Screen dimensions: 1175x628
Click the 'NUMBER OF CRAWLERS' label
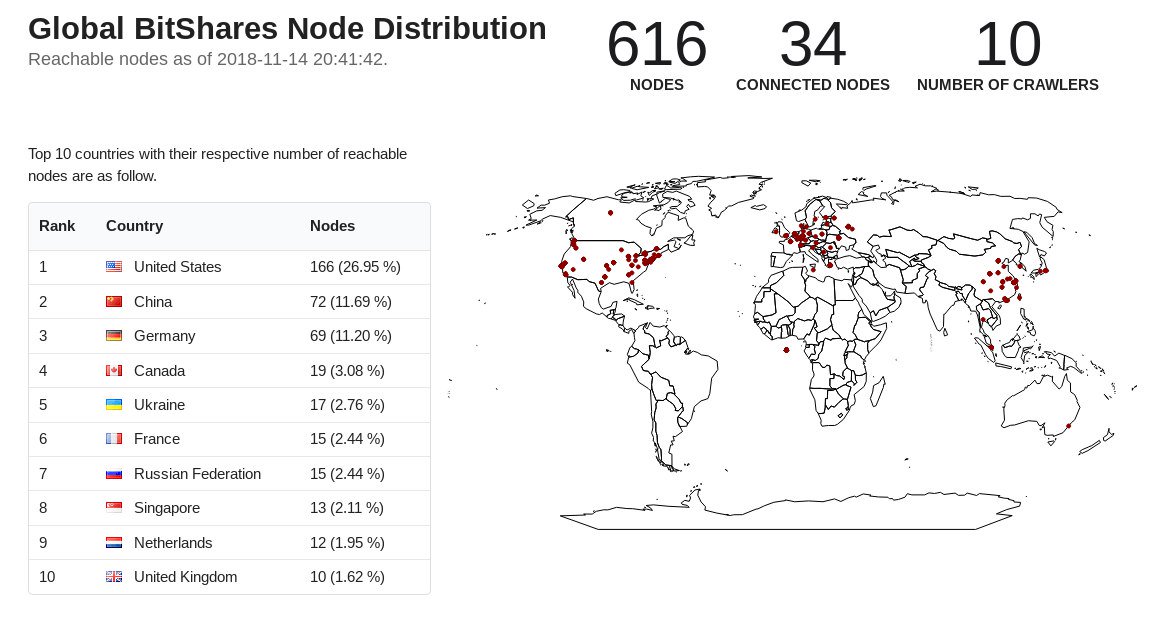pos(1008,85)
